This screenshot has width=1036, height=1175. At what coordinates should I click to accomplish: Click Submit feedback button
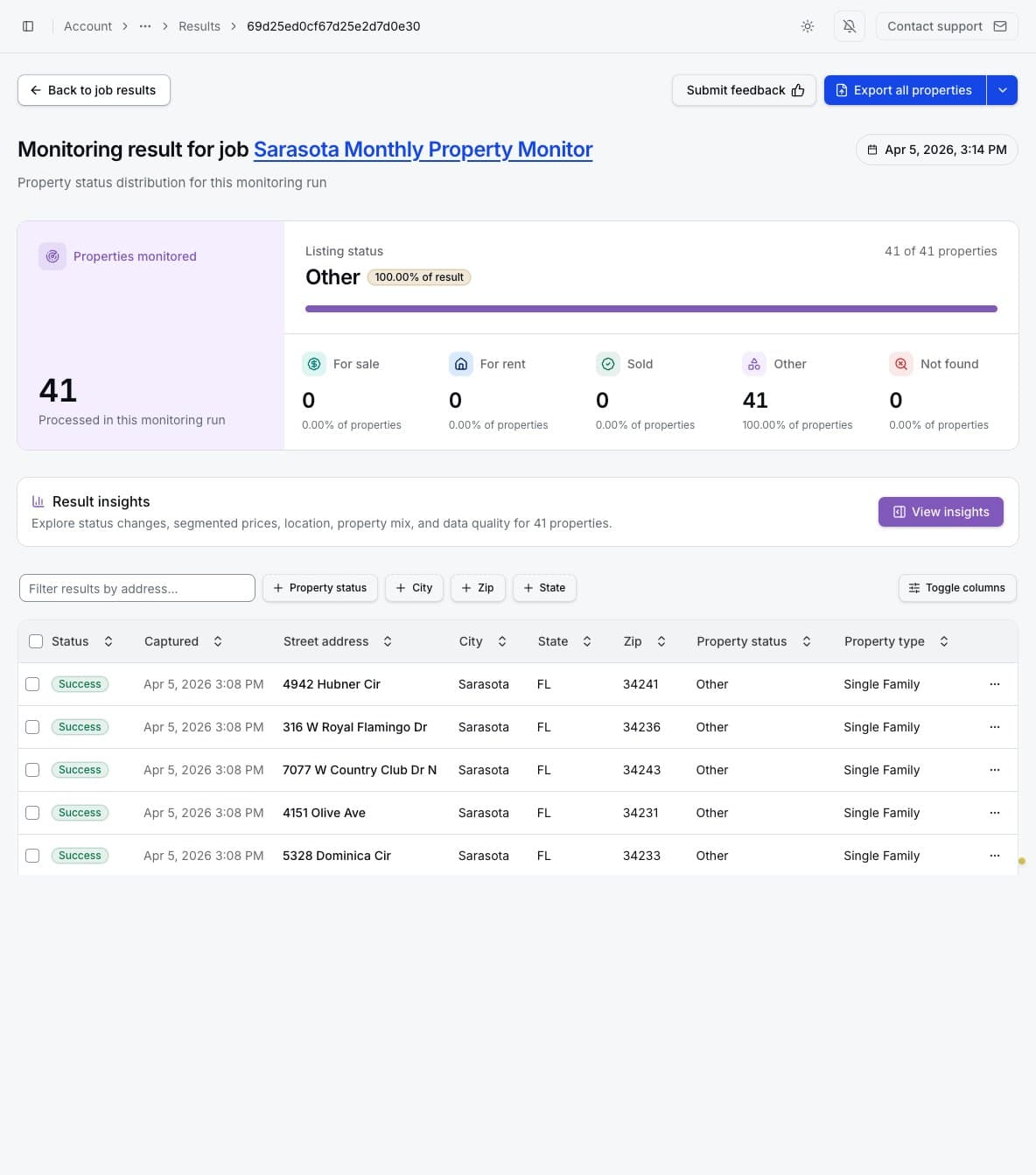point(744,90)
